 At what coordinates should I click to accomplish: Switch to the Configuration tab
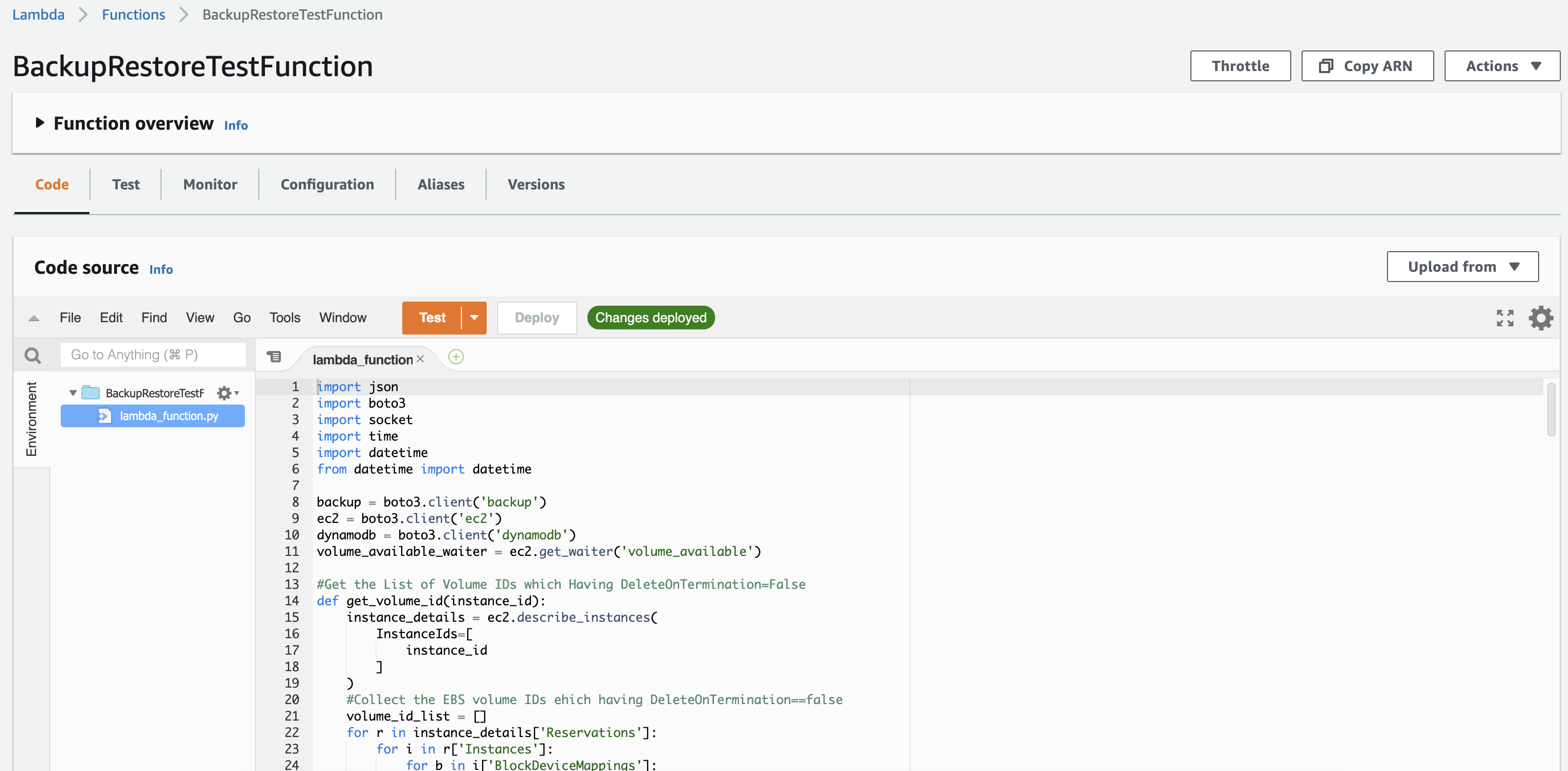327,185
